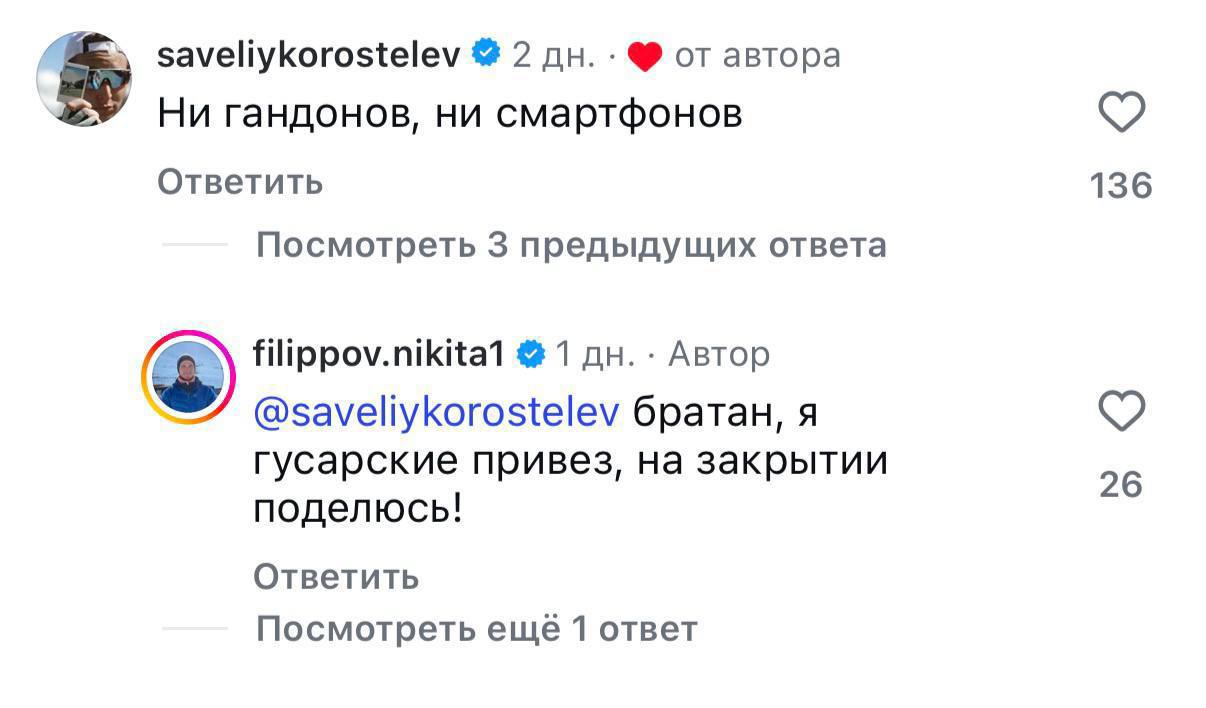Expand 'Посмотреть ещё 1 ответ'
The width and height of the screenshot is (1206, 708).
476,629
